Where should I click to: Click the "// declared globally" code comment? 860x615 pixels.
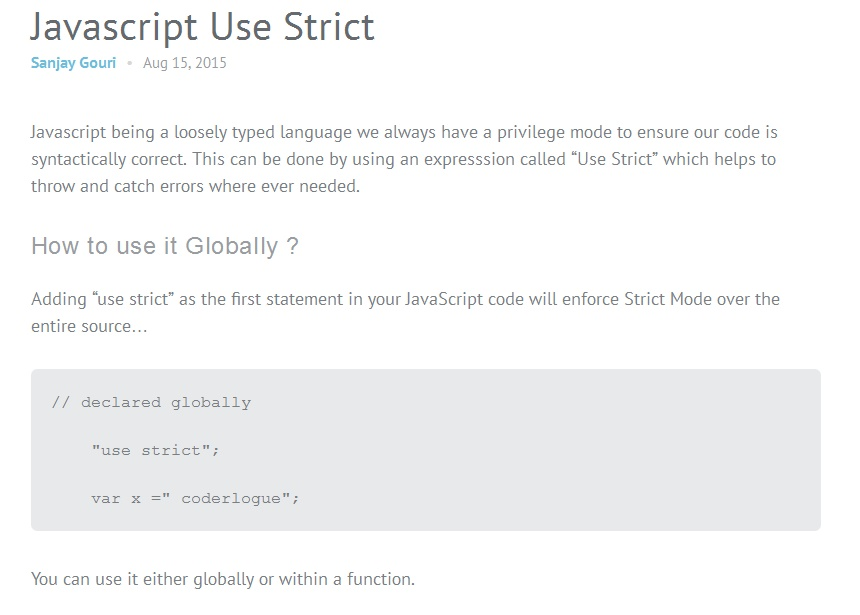151,403
